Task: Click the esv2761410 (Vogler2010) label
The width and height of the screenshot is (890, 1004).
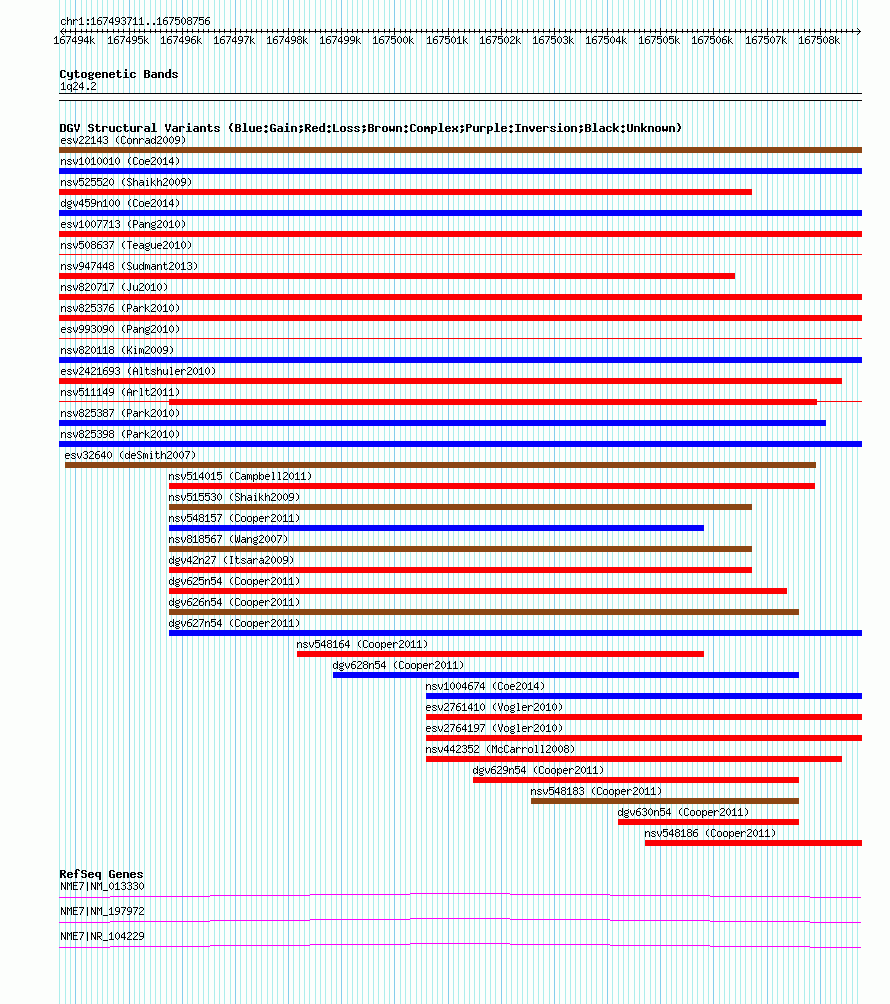Action: 494,708
